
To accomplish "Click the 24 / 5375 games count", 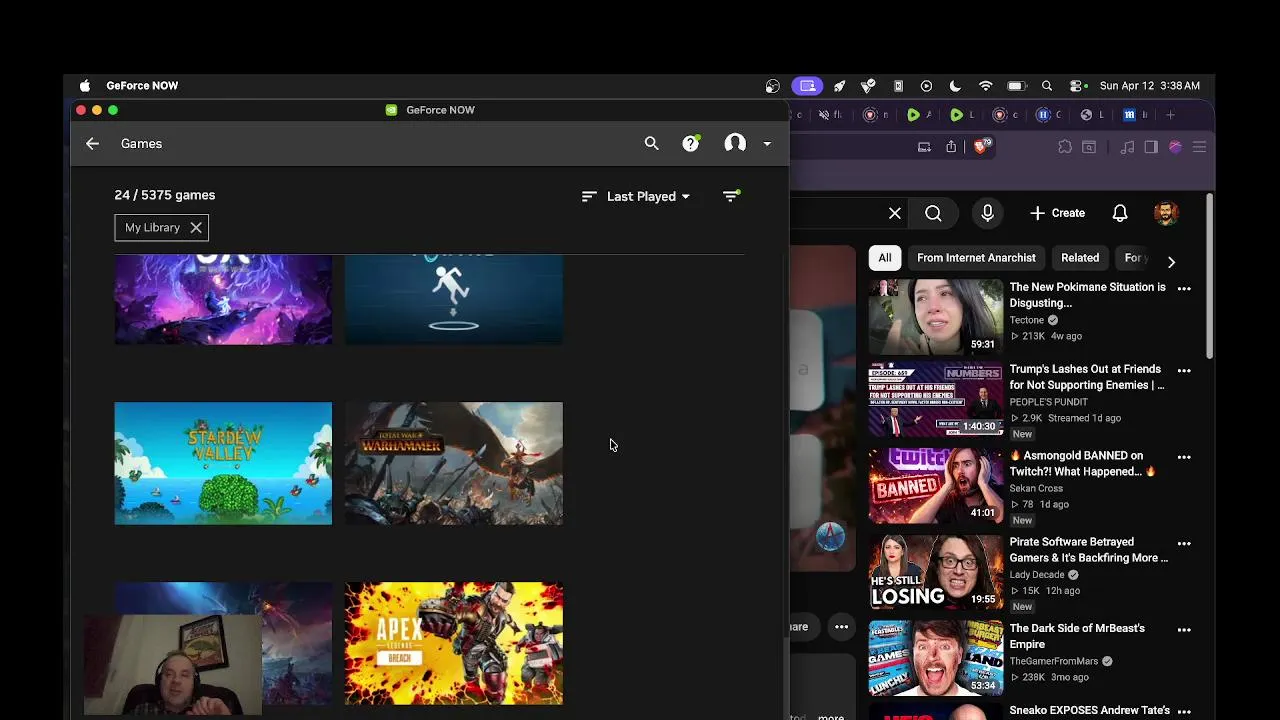I will point(164,195).
